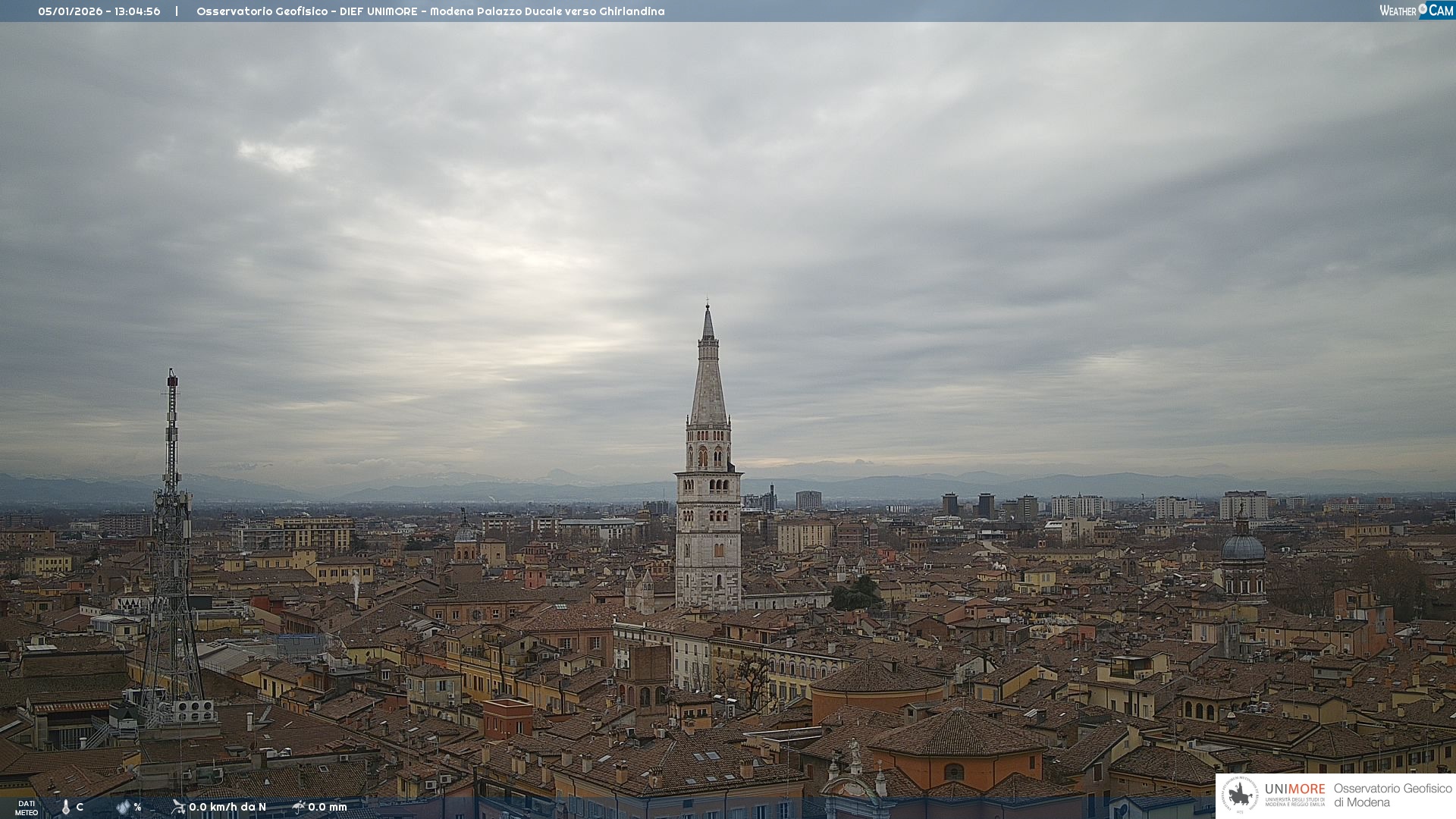Click the 05/01/2026 date stamp
The height and width of the screenshot is (819, 1456).
[70, 11]
